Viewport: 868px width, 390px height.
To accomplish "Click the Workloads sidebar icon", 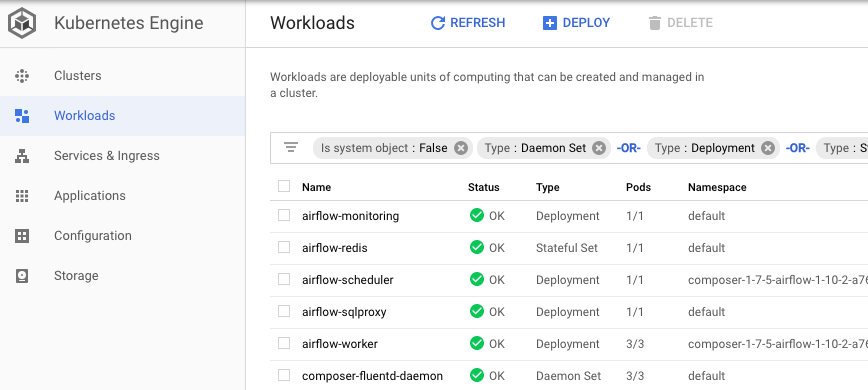I will 22,116.
